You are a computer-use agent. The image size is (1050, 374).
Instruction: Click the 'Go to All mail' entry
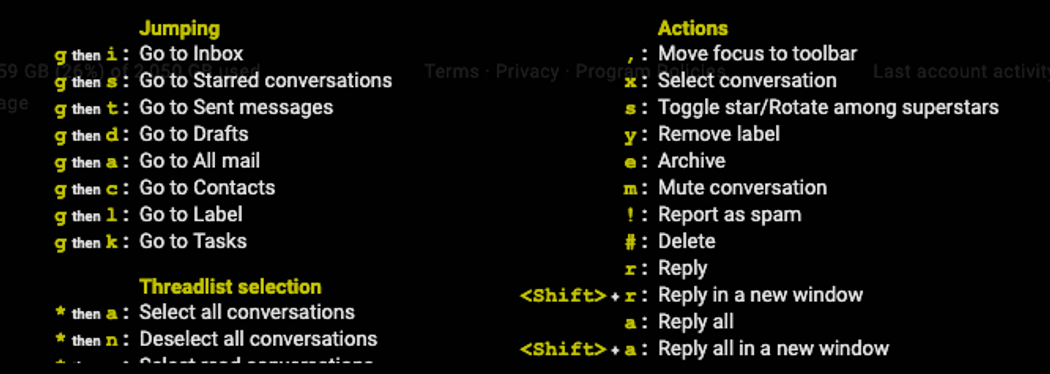coord(200,161)
